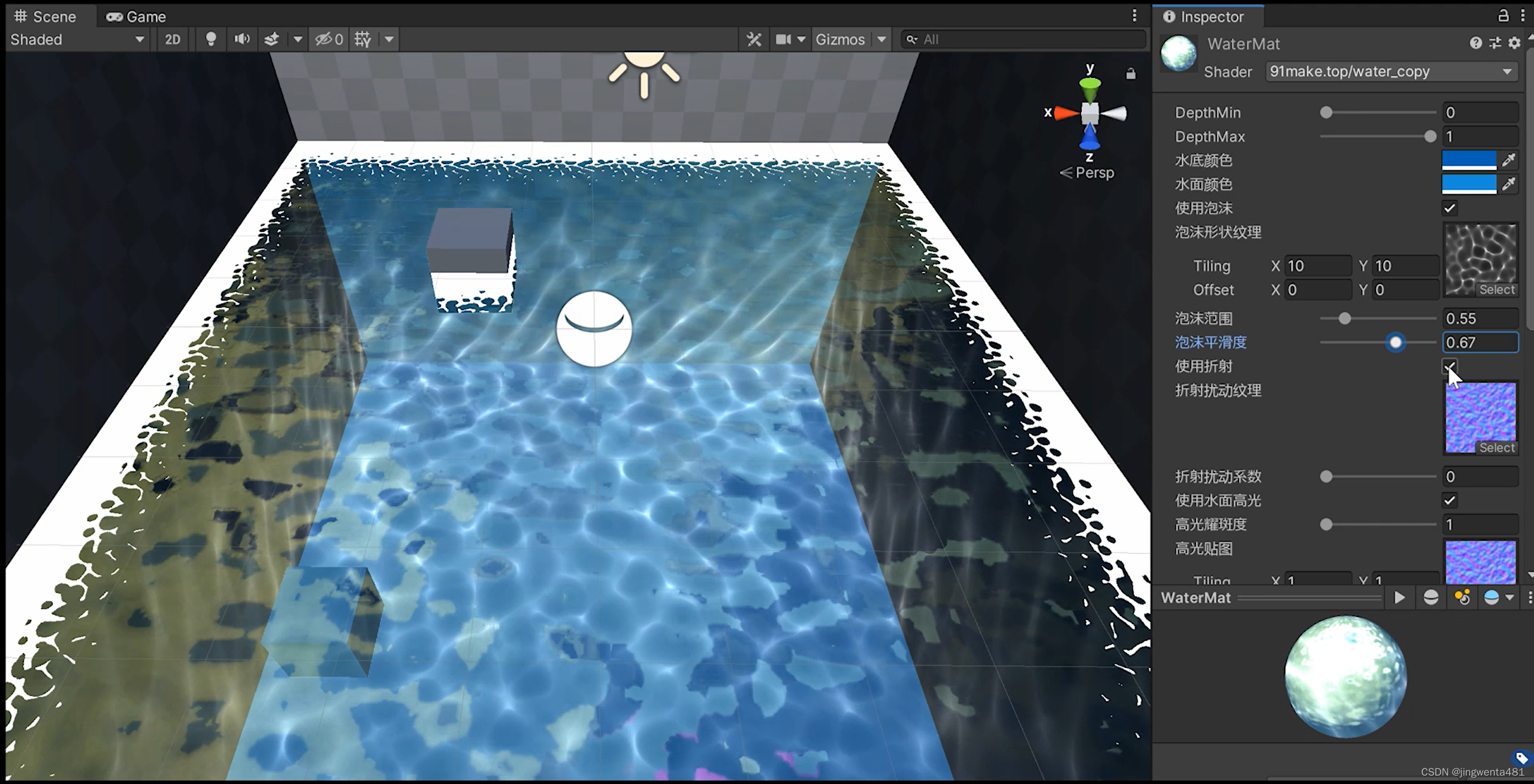Toggle the 使用折射 refraction checkbox
1534x784 pixels.
coord(1450,367)
